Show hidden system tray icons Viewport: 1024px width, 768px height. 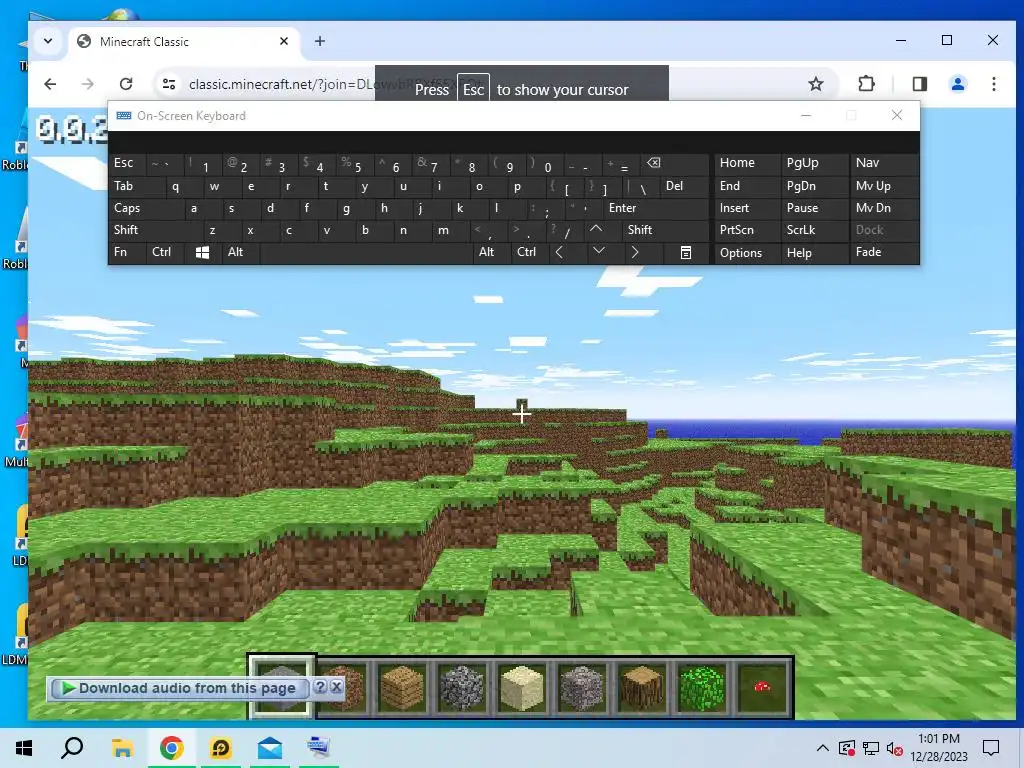823,748
